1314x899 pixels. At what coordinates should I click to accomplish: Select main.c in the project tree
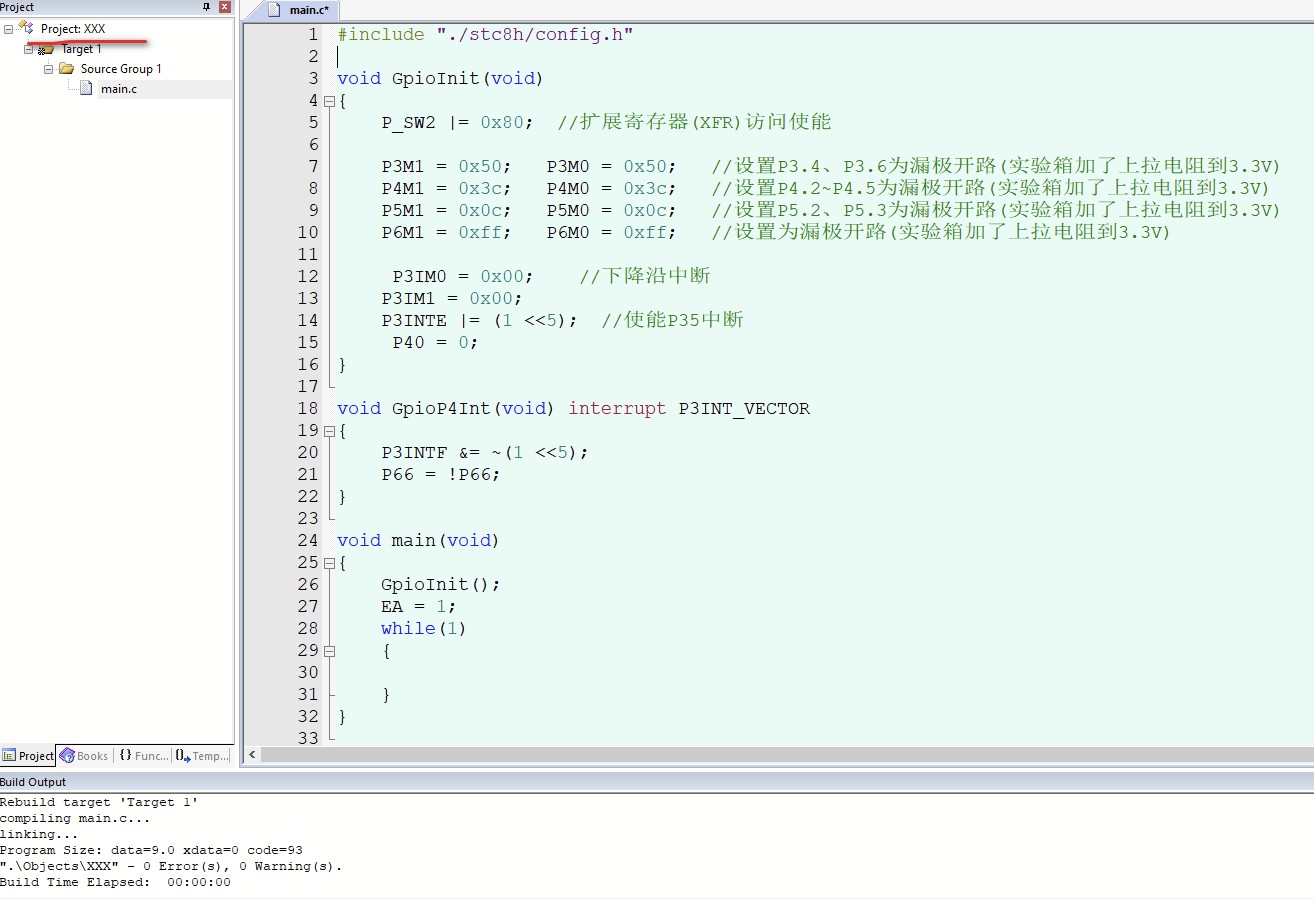pyautogui.click(x=119, y=89)
